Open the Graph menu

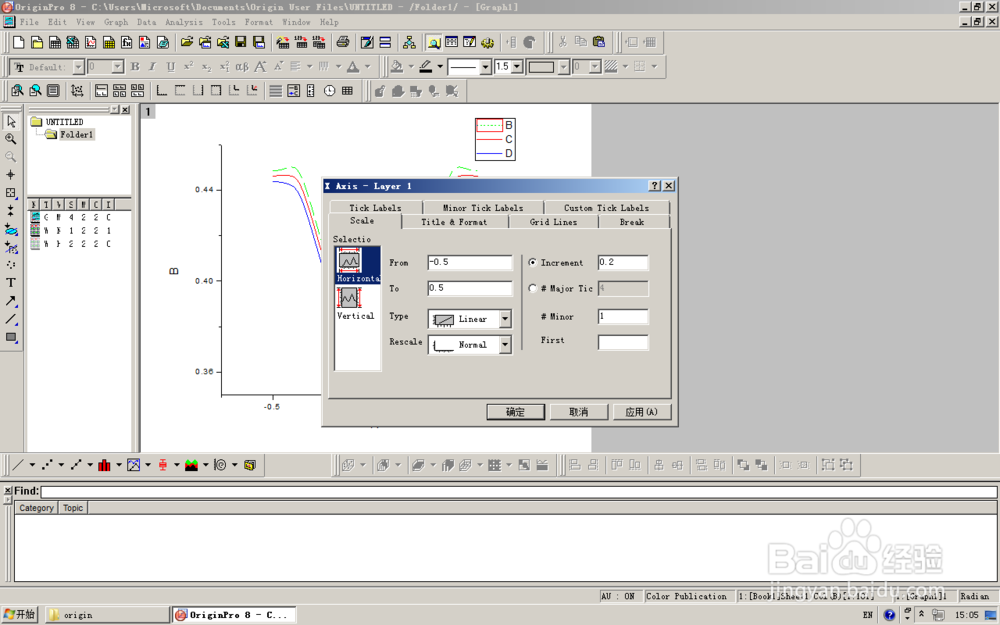point(116,22)
